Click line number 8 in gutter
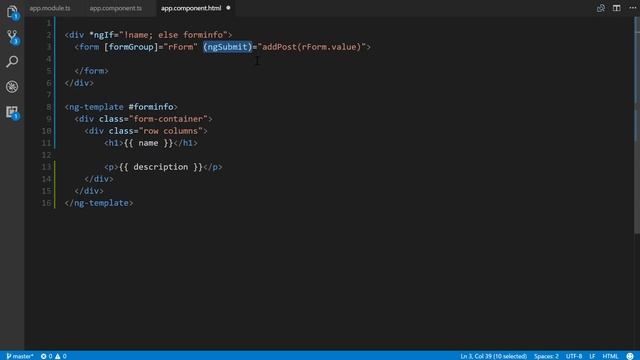Screen dimensions: 640x360 pos(49,107)
